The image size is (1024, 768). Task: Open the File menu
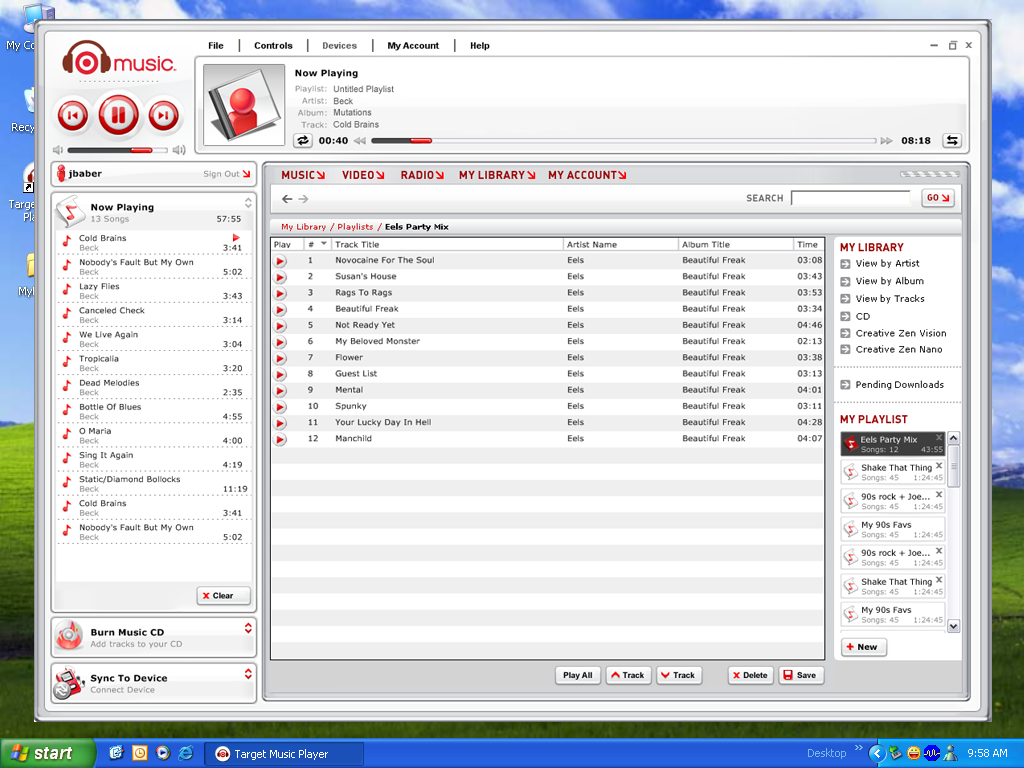click(x=216, y=46)
